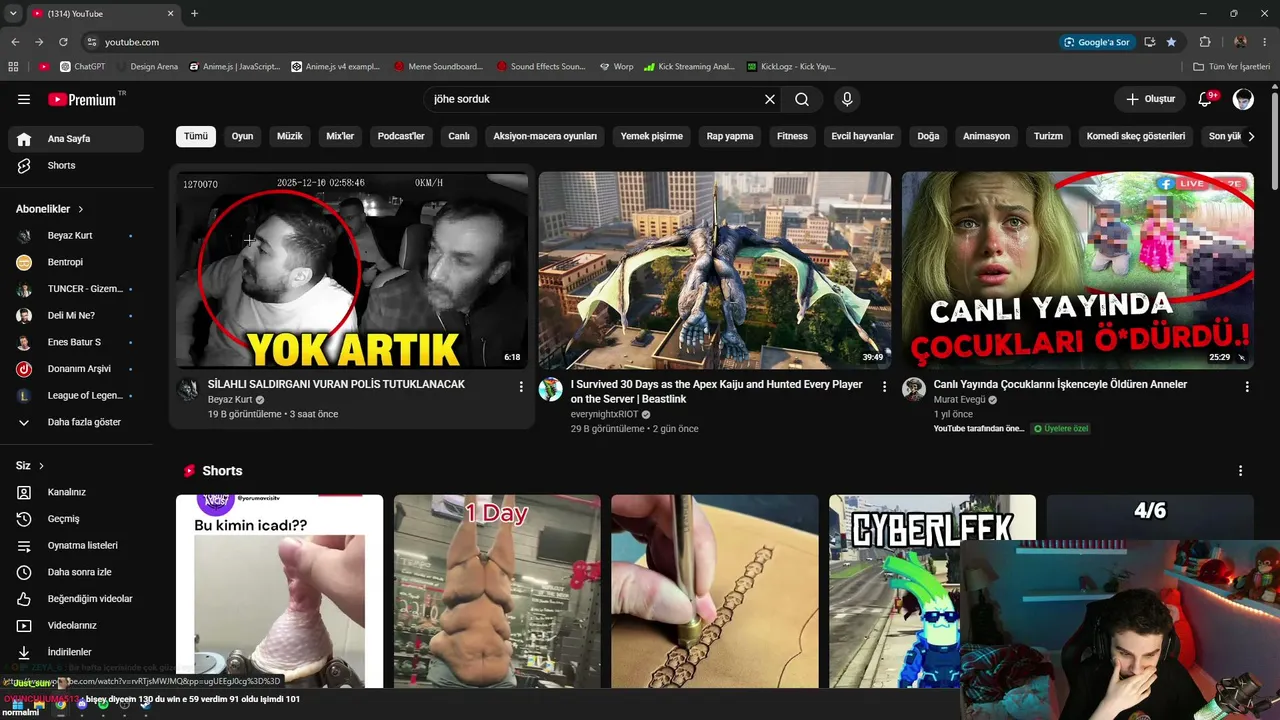Select the Tümü filter chip
This screenshot has height=720, width=1280.
coord(196,136)
